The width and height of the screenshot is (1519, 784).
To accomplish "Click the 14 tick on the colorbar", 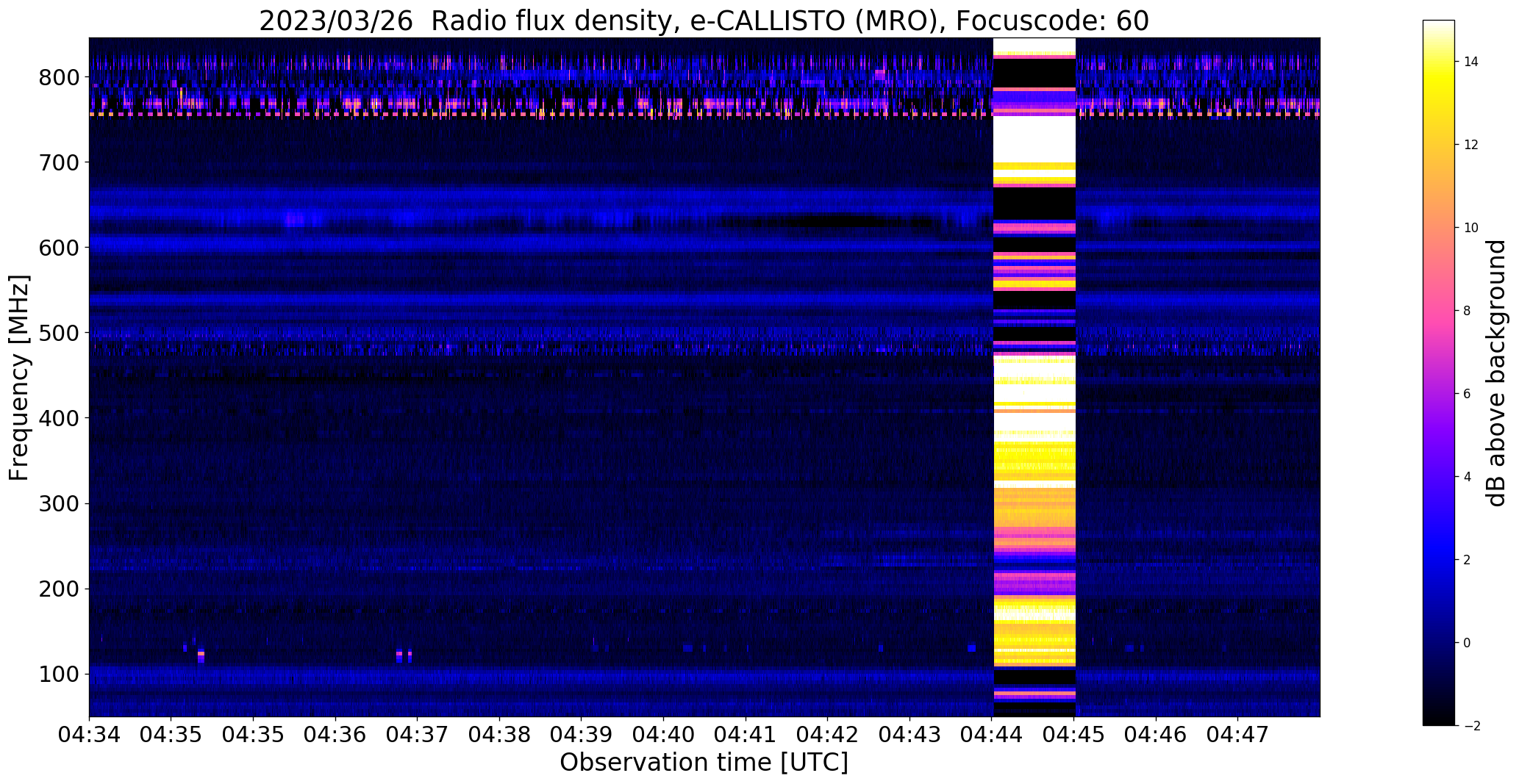I will (x=1471, y=62).
